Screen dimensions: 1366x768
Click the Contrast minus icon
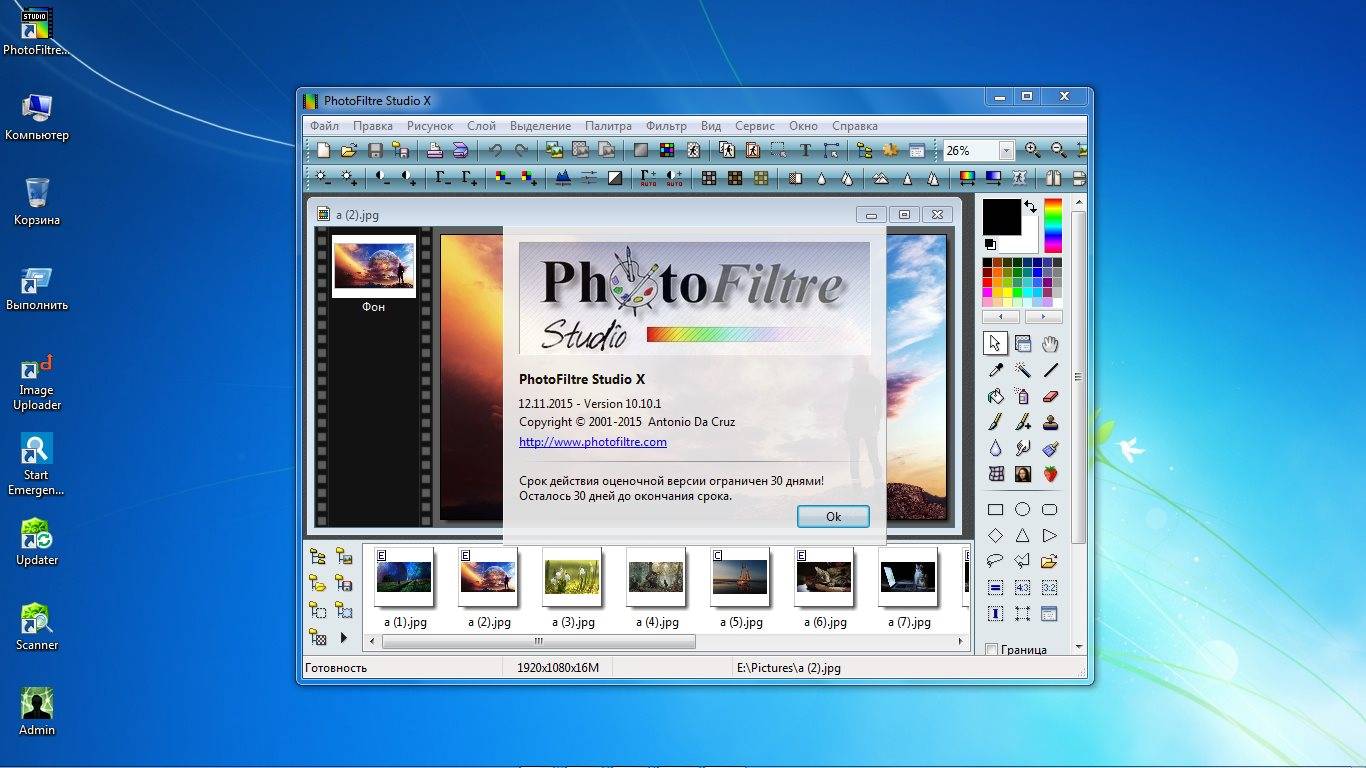coord(383,178)
